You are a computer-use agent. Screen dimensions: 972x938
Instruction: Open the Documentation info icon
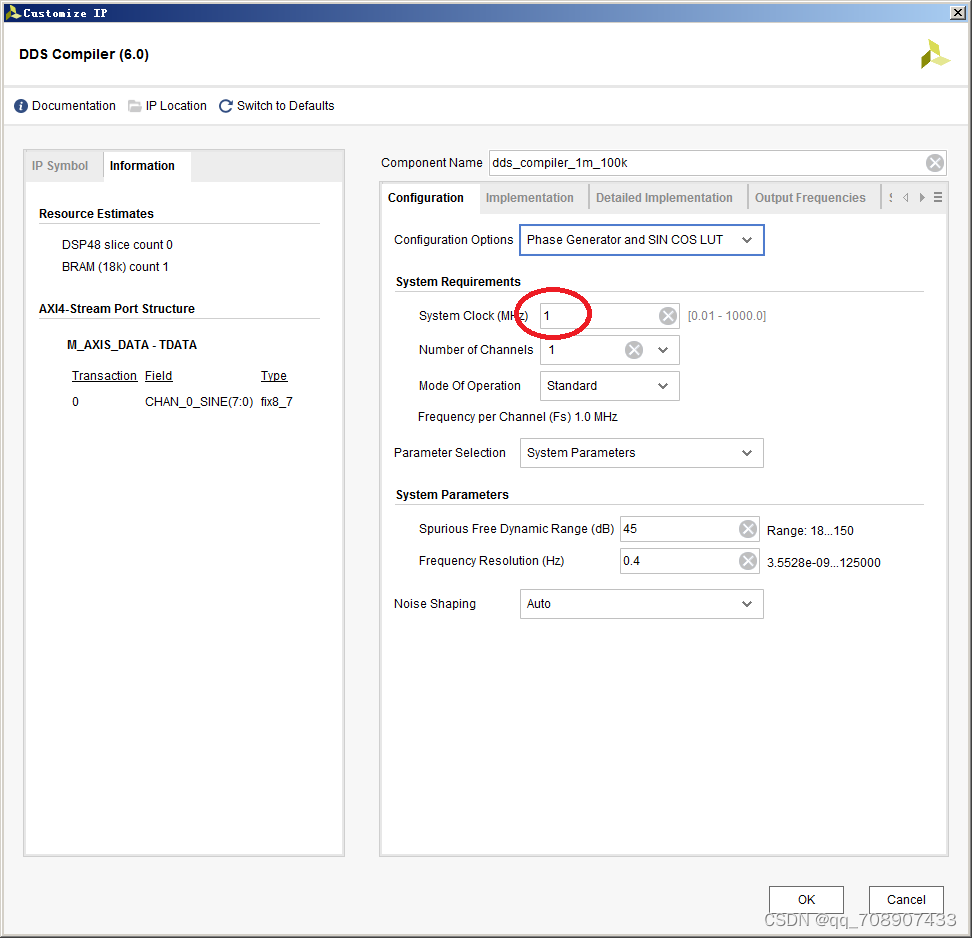point(21,106)
